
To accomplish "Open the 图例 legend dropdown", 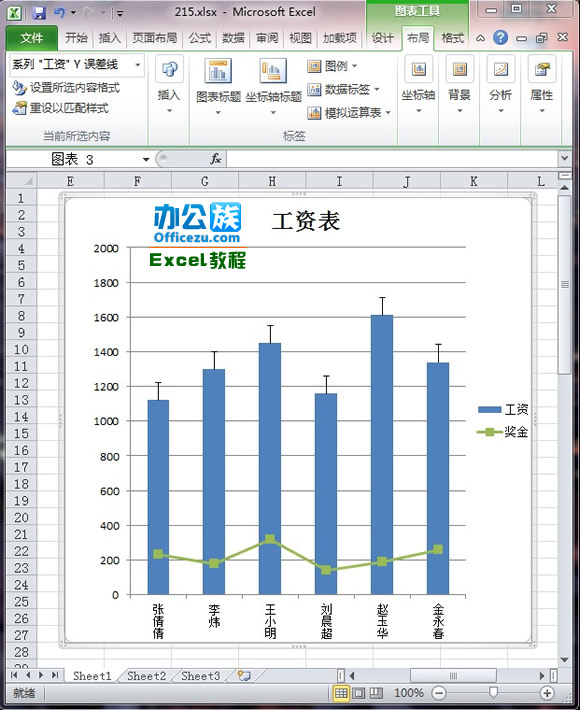I will [x=332, y=67].
